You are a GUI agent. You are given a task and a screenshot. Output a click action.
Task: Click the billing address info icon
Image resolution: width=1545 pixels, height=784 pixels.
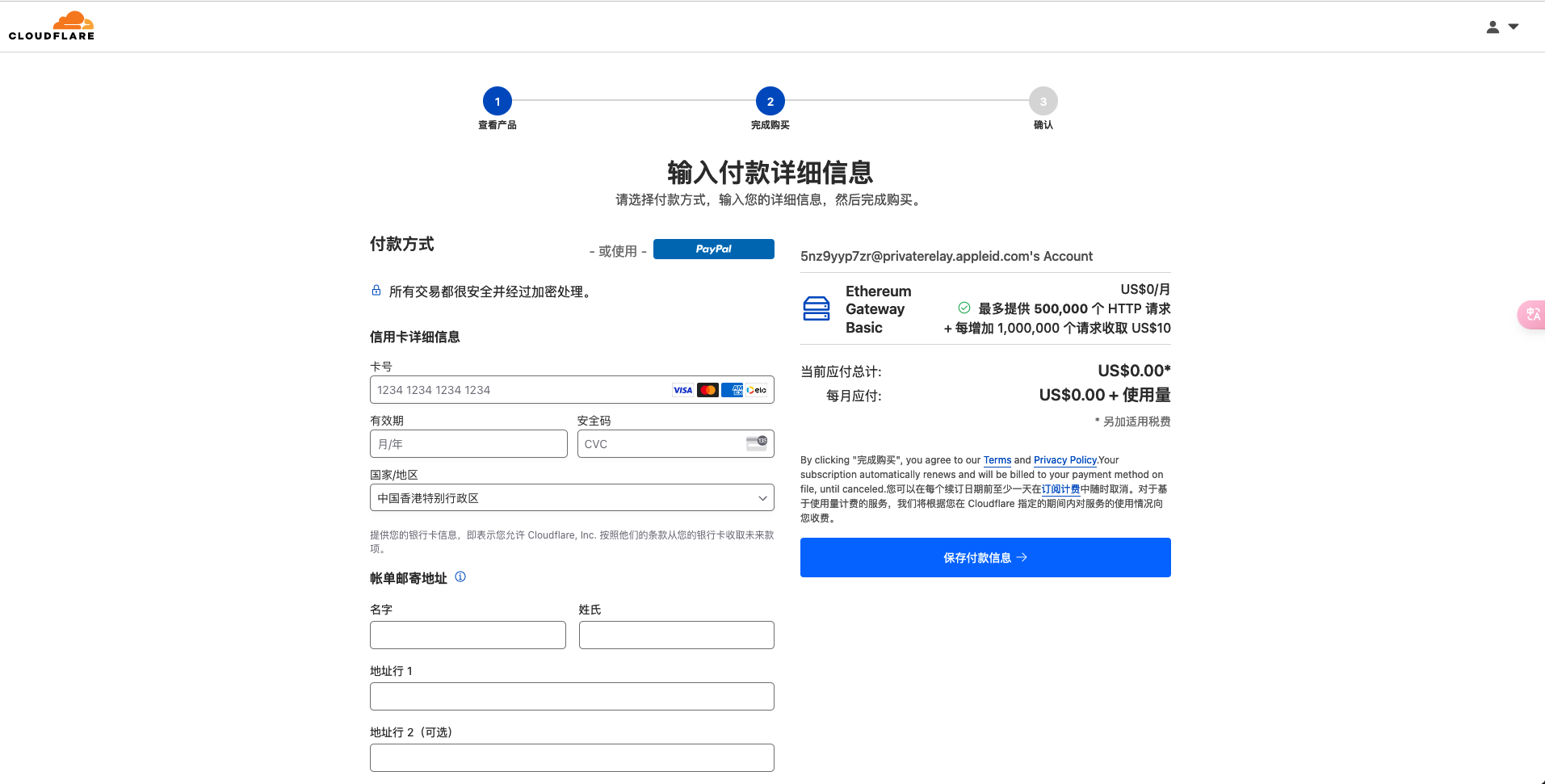click(x=460, y=576)
